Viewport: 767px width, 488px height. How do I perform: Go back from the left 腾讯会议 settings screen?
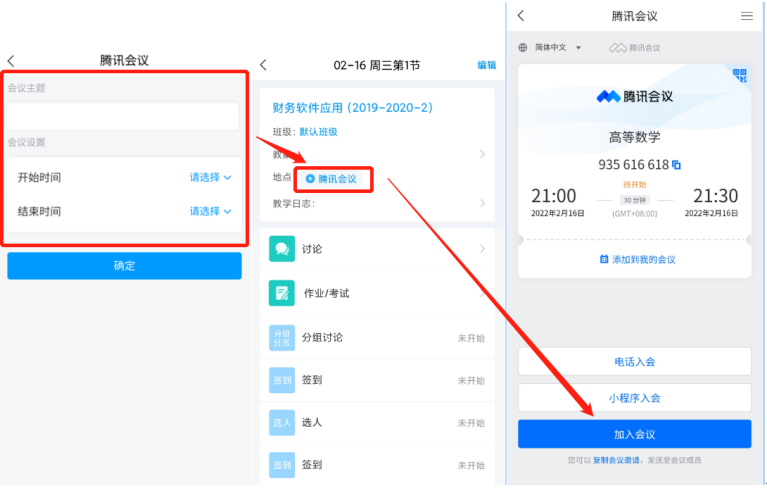click(11, 61)
